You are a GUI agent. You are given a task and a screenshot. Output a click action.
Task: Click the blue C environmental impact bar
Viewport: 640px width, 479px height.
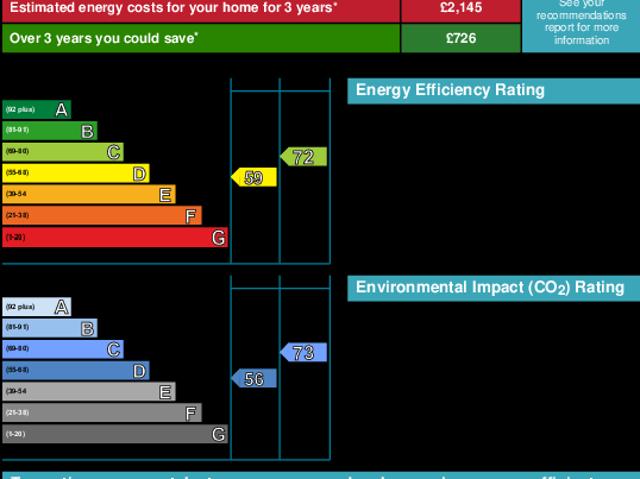(x=62, y=349)
